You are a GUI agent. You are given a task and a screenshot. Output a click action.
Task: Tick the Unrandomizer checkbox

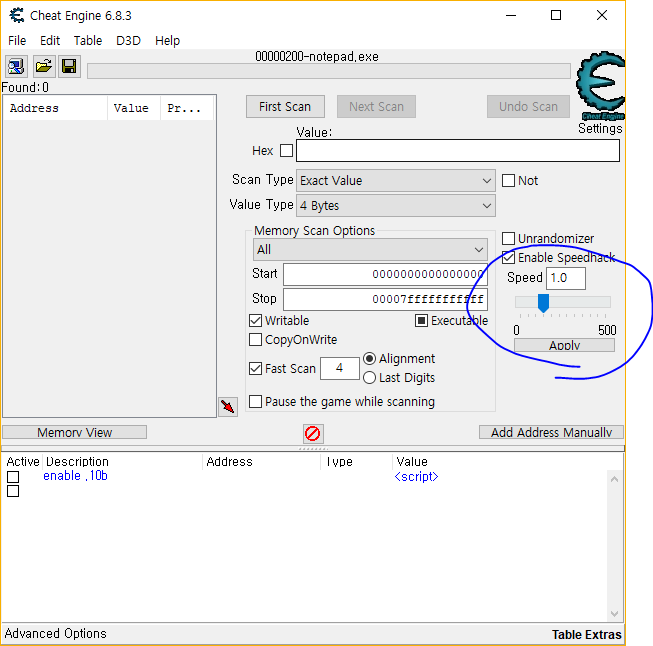508,239
